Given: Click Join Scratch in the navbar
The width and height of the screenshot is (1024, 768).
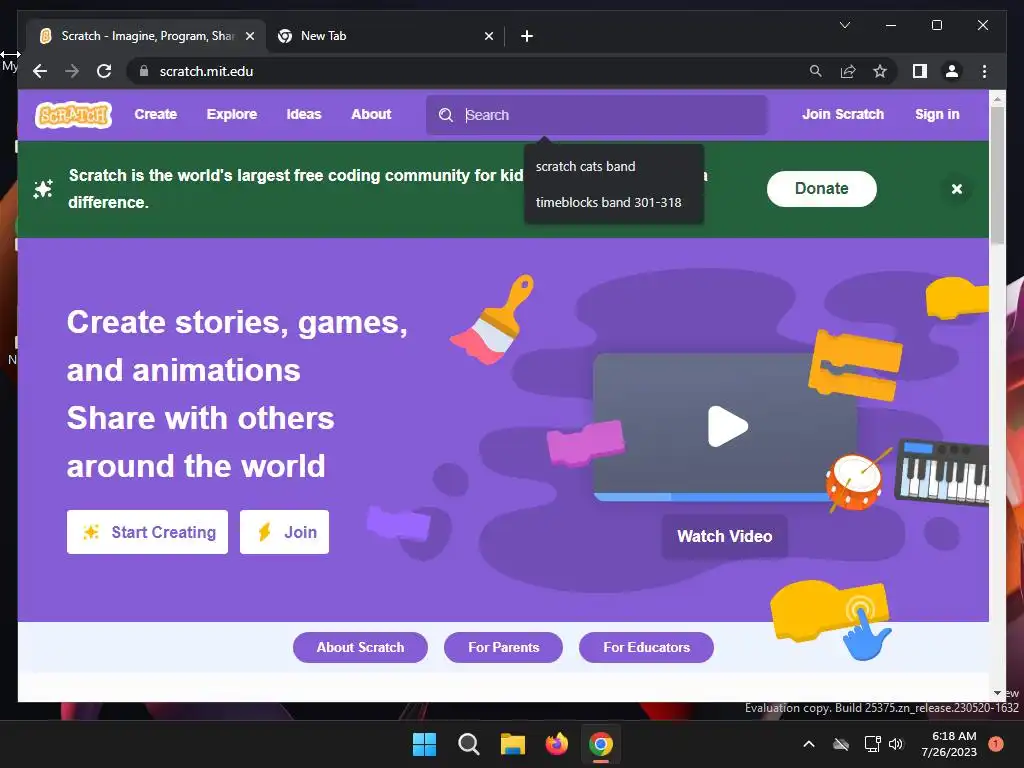Looking at the screenshot, I should click(842, 114).
